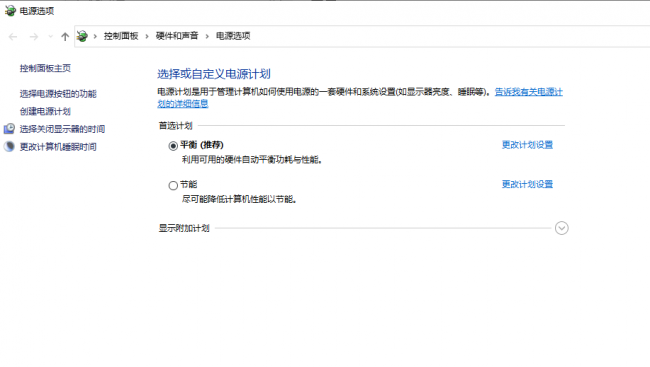Open 控制面板主页 link
Image resolution: width=650 pixels, height=367 pixels.
click(x=45, y=68)
